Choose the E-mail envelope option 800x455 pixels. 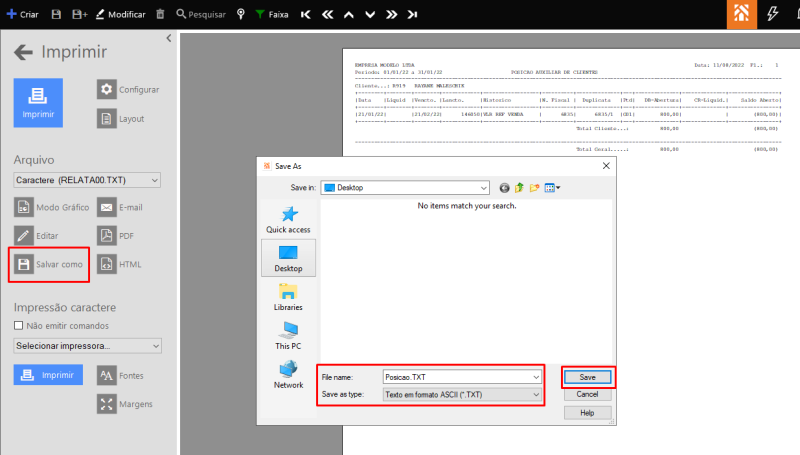click(120, 207)
